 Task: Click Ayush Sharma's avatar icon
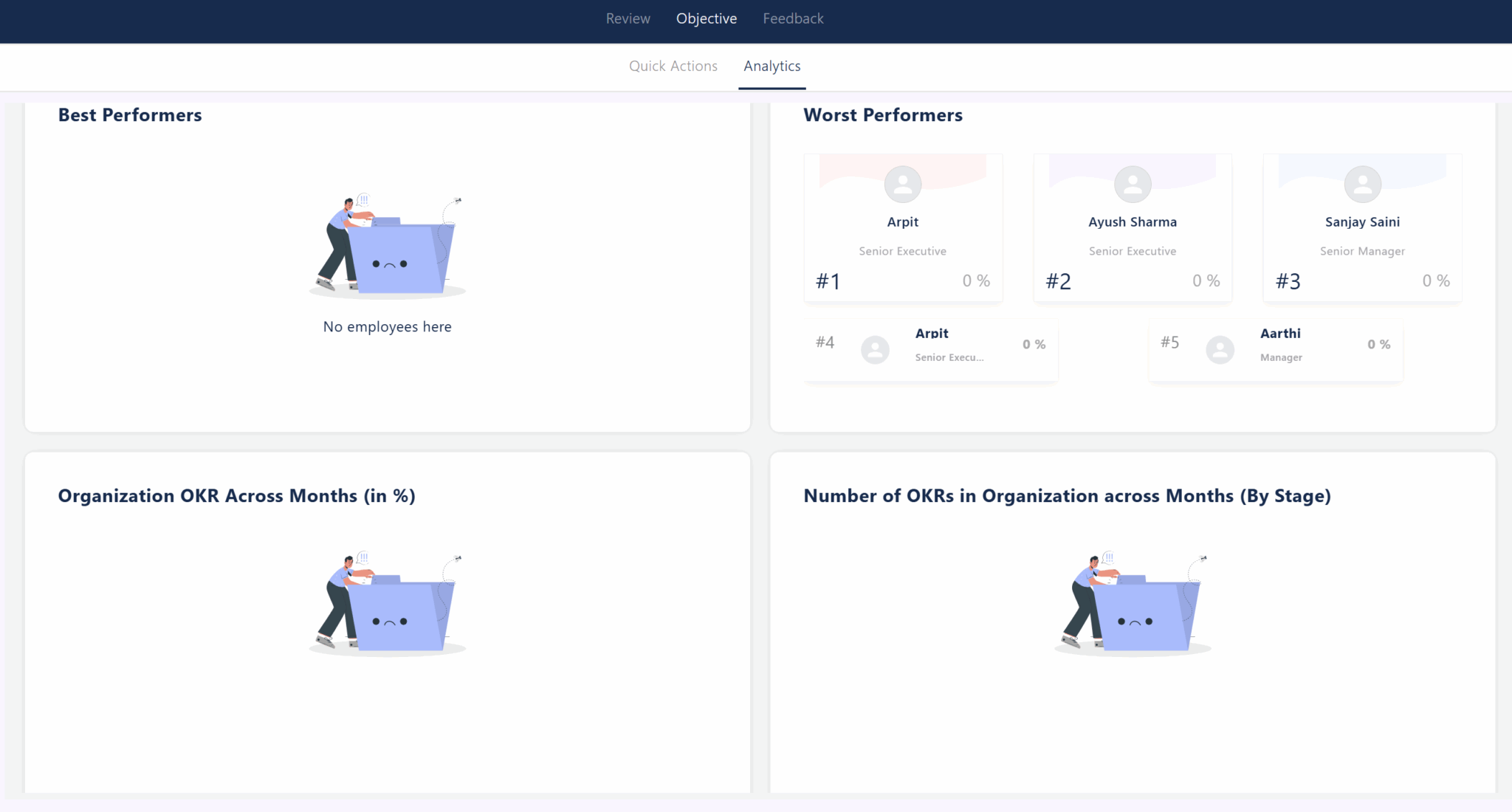point(1132,185)
